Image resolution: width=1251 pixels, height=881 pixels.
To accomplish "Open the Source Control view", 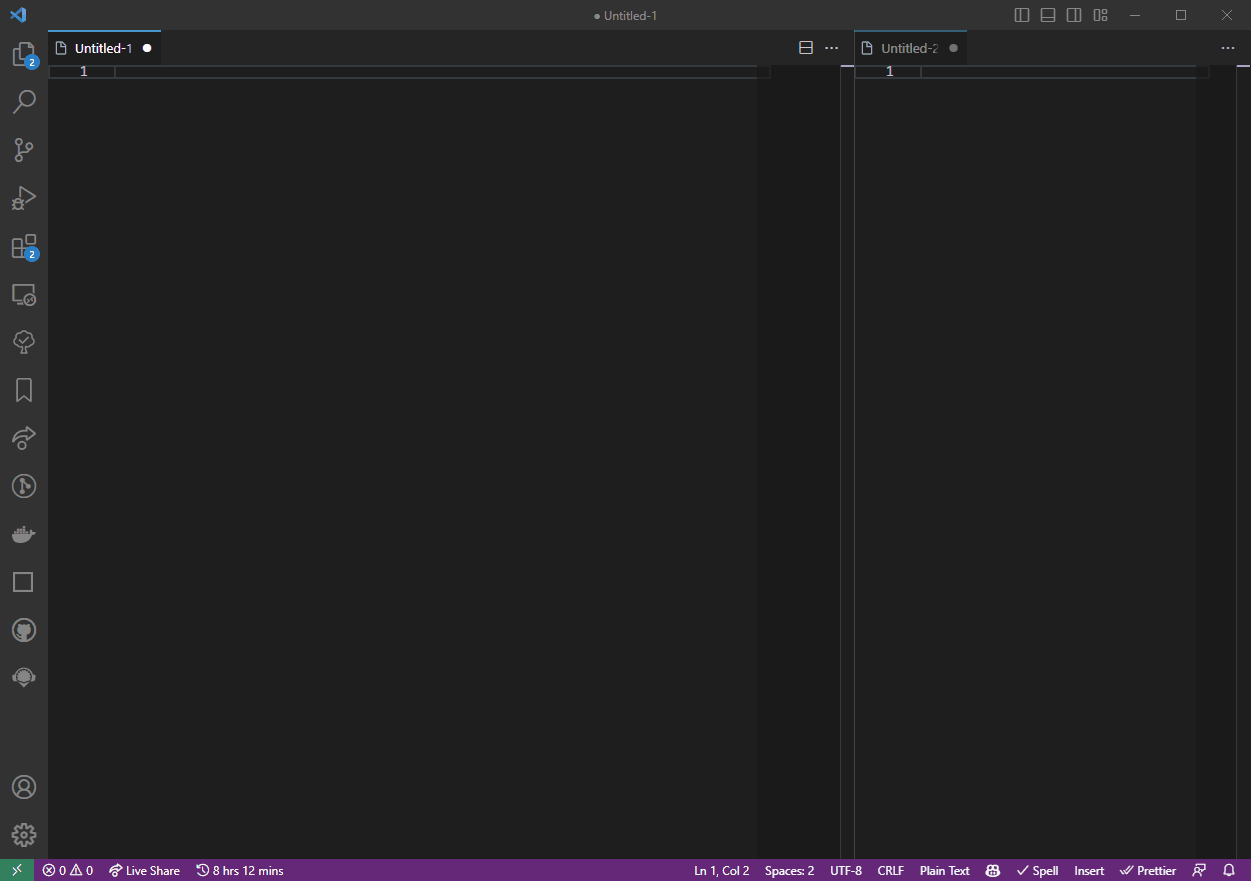I will pos(24,149).
